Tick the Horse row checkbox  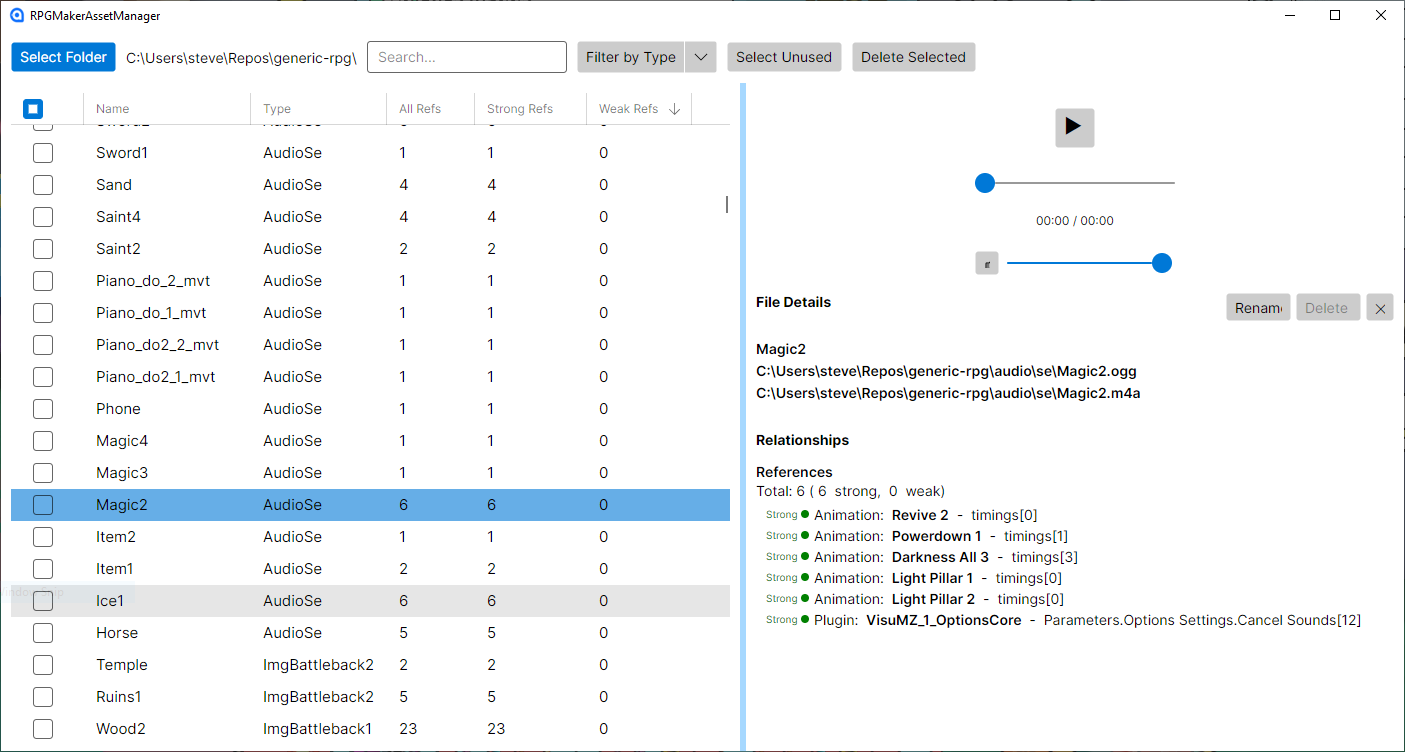point(43,633)
